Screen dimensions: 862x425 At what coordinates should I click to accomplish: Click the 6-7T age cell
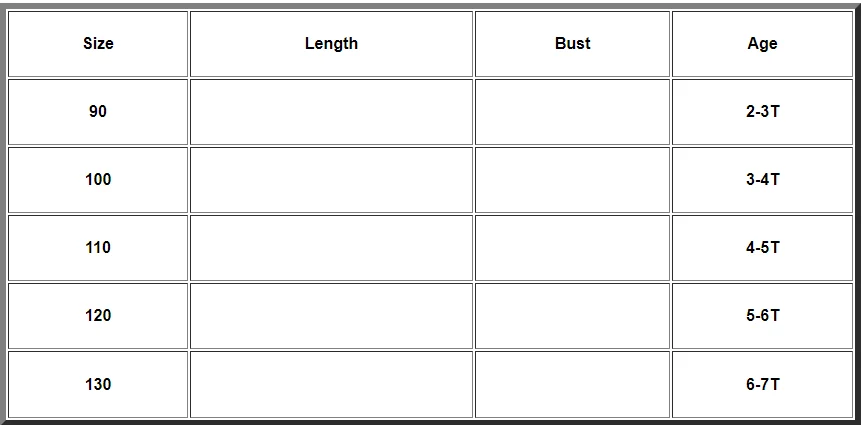tap(762, 384)
